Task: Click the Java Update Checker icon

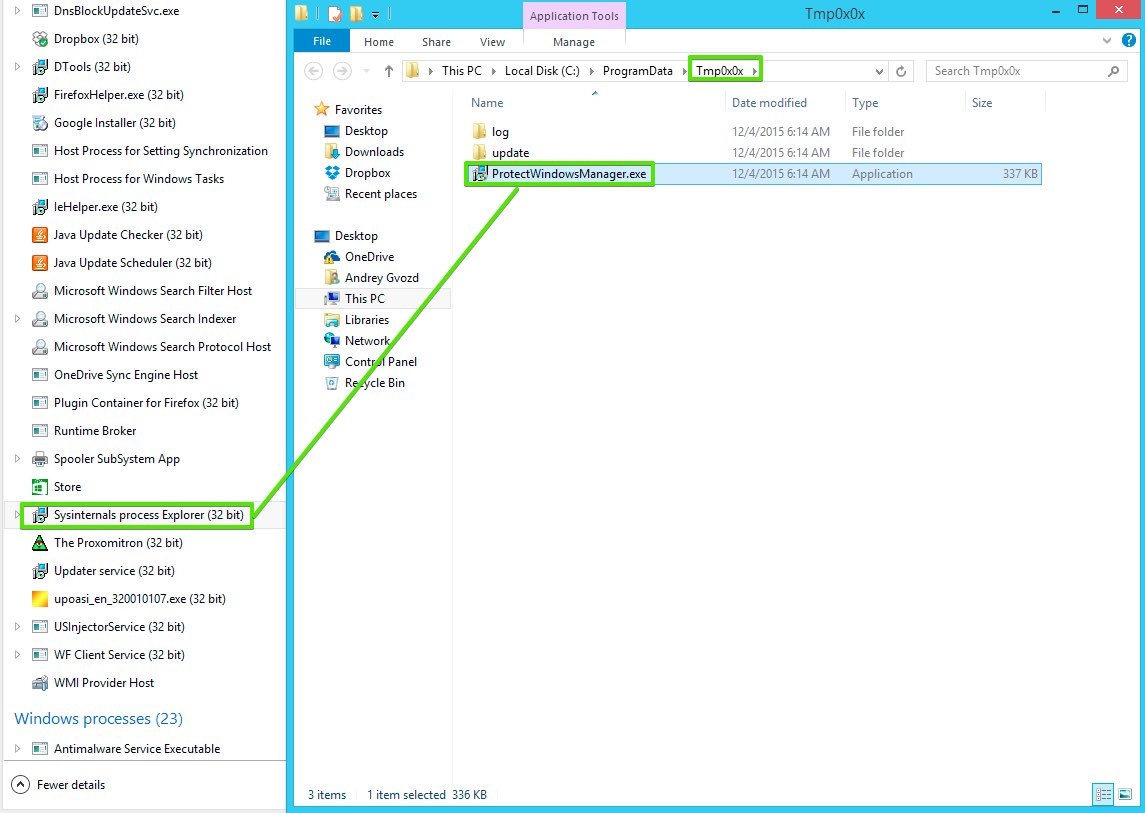Action: click(x=40, y=235)
